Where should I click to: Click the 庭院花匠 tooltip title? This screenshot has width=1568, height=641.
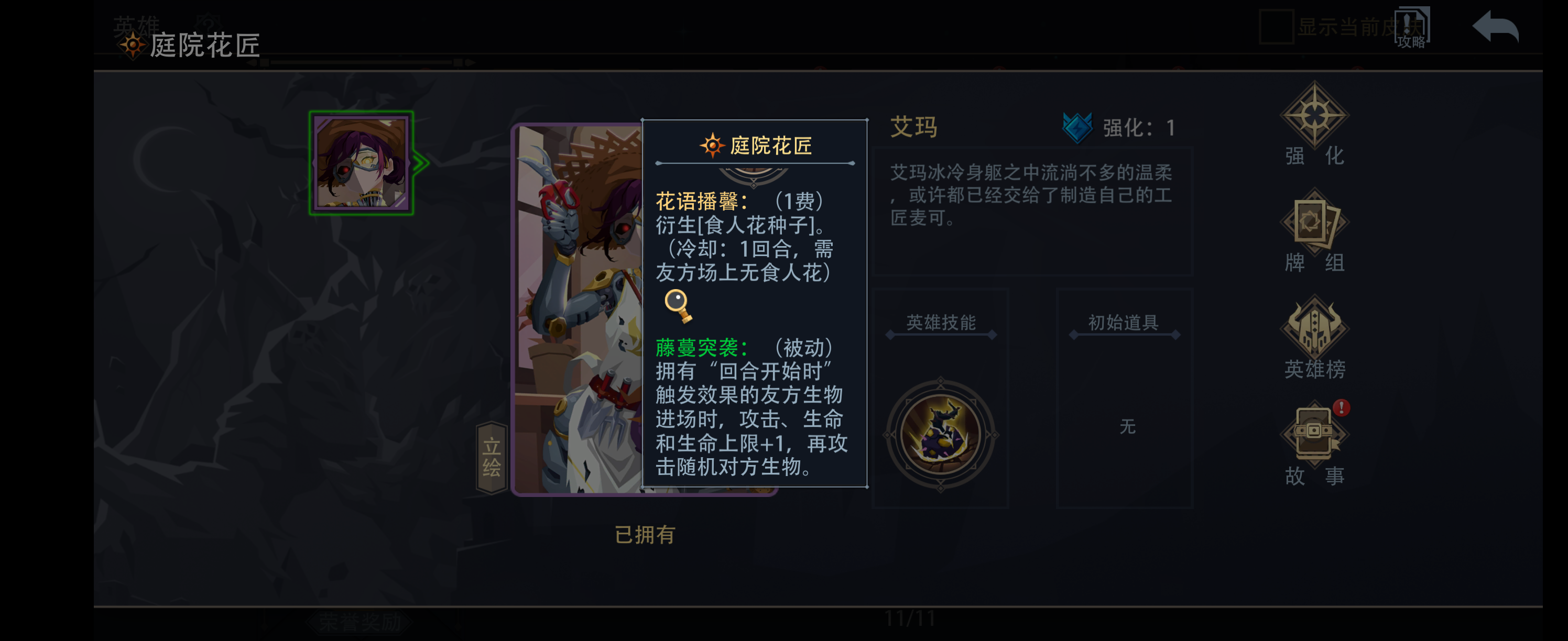pos(755,146)
